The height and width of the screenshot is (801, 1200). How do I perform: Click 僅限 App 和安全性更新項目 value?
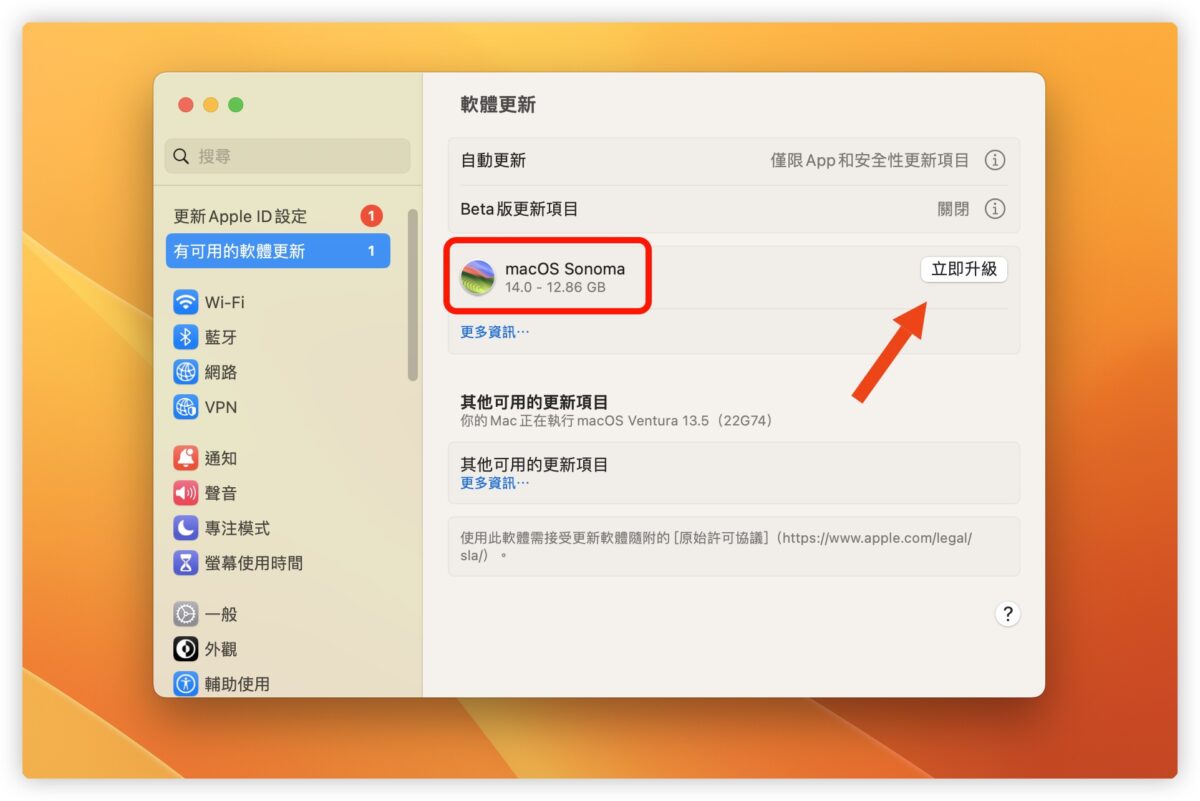click(x=869, y=160)
